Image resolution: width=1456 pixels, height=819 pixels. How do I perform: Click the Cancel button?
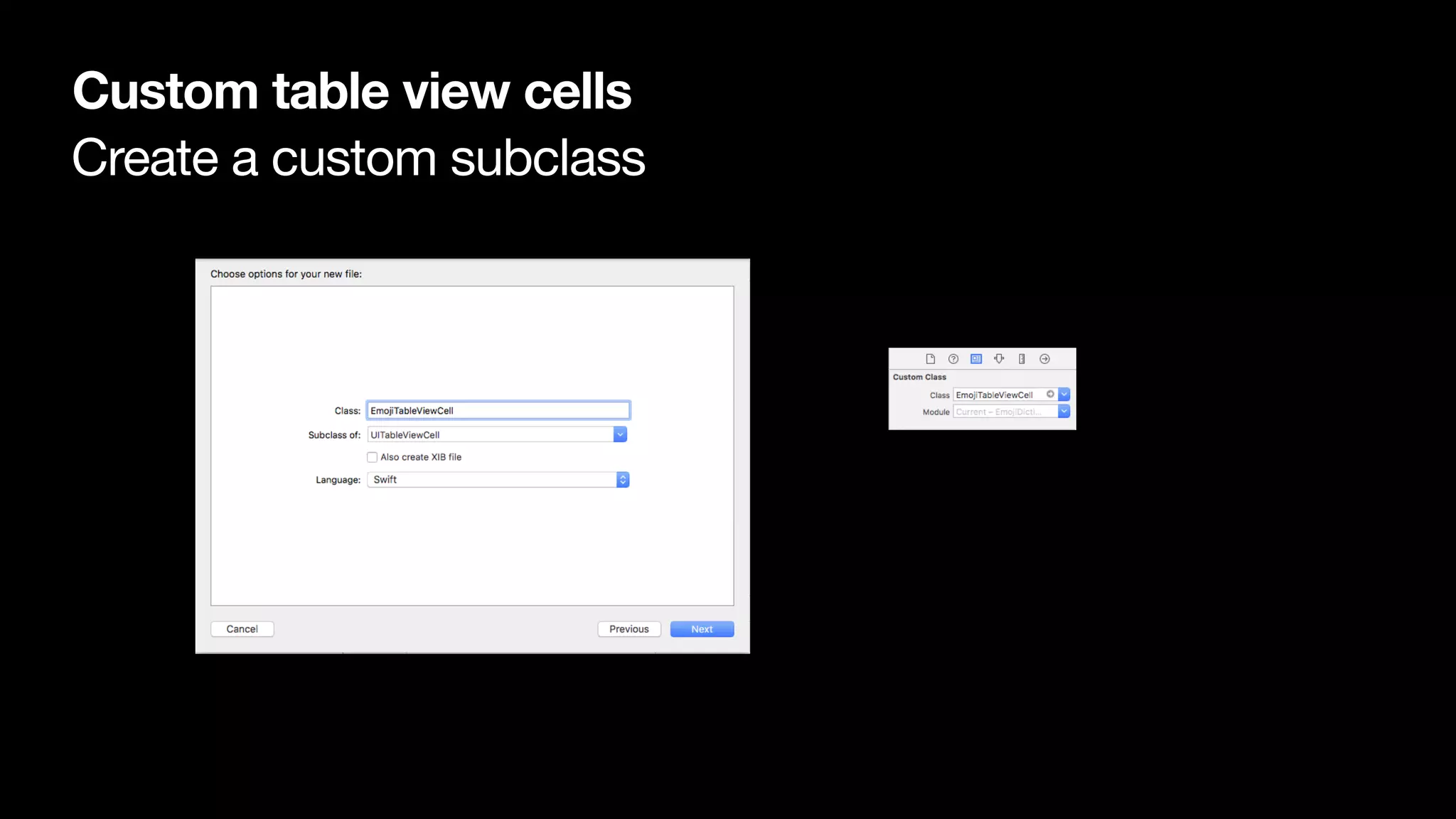pos(242,629)
